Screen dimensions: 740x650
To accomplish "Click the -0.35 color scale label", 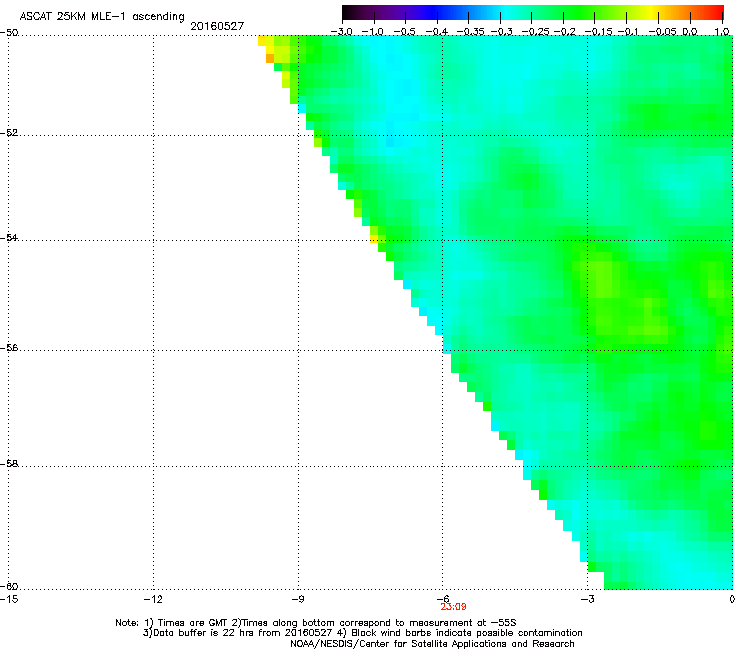I will click(x=470, y=31).
